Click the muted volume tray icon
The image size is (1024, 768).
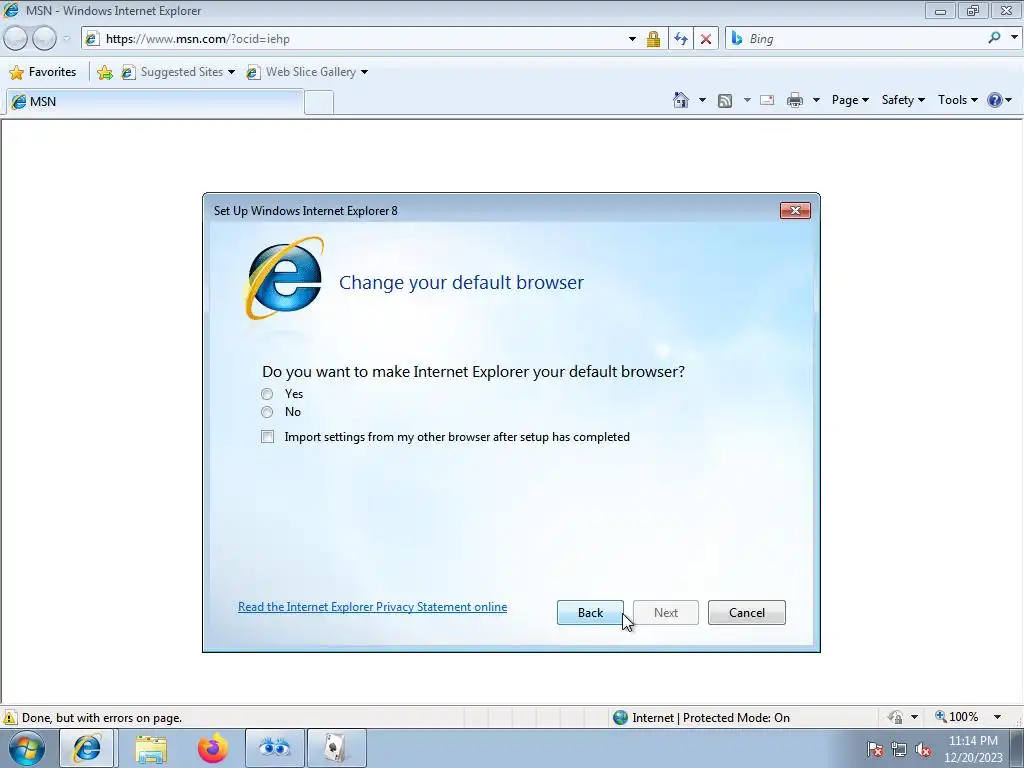[x=923, y=749]
